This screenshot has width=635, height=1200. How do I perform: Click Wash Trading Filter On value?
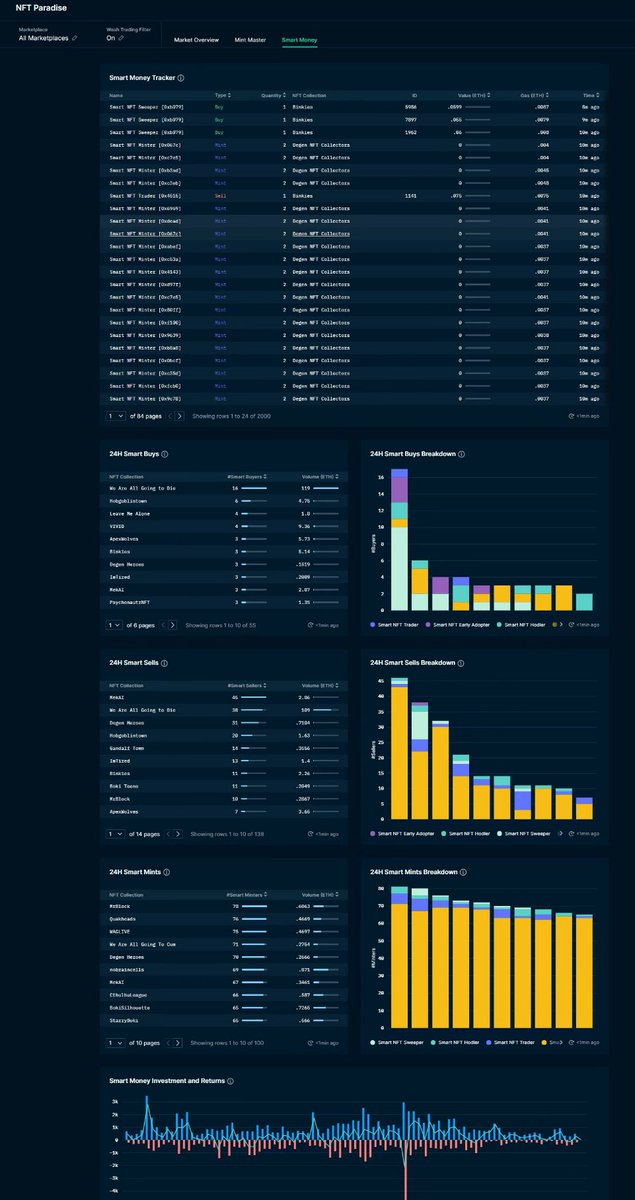(110, 38)
